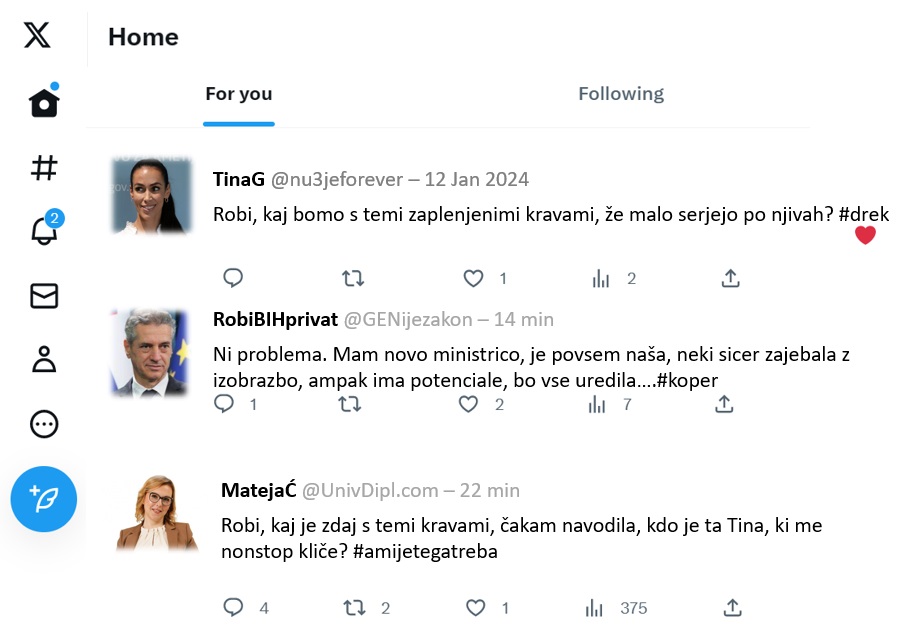Like TinaG's post about kravami
The width and height of the screenshot is (913, 641).
(474, 279)
